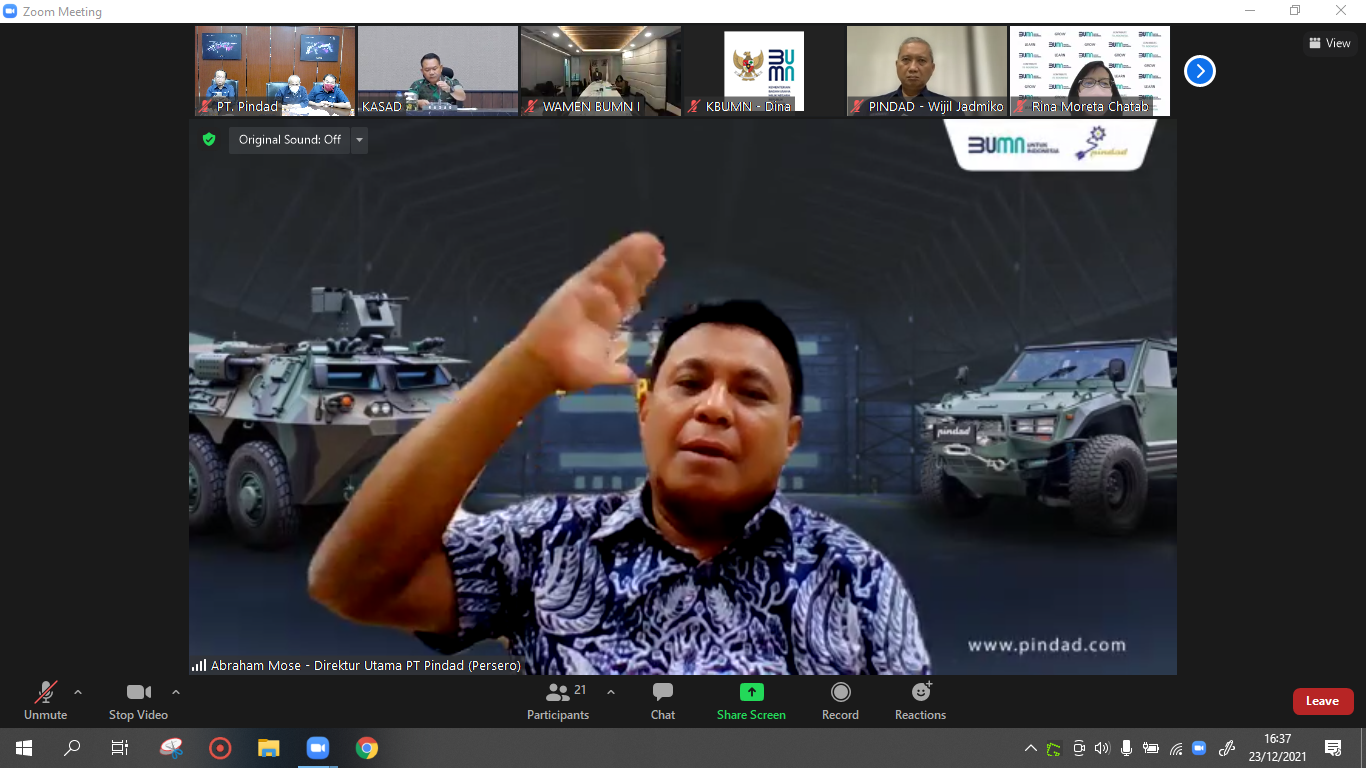Open the Reactions menu
Screen dimensions: 1366x768
[x=920, y=700]
